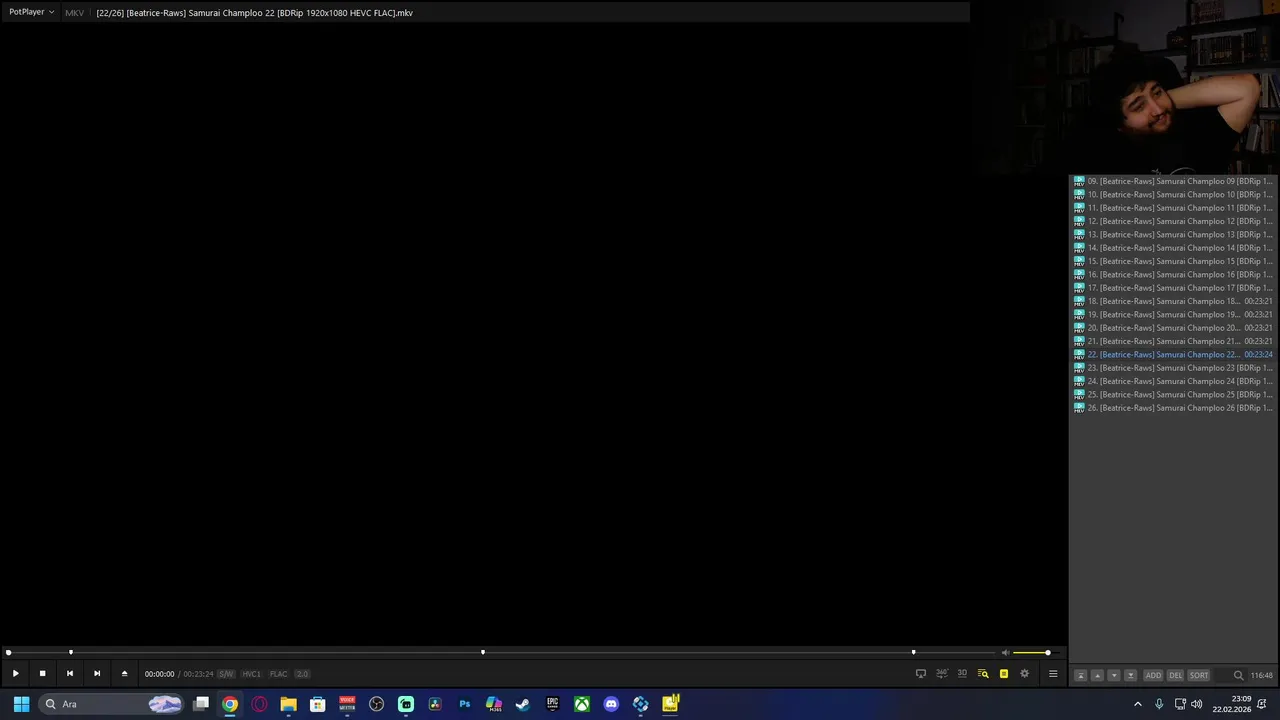1280x720 pixels.
Task: Select playlist item 26 Samurai Champloo
Action: coord(1173,408)
